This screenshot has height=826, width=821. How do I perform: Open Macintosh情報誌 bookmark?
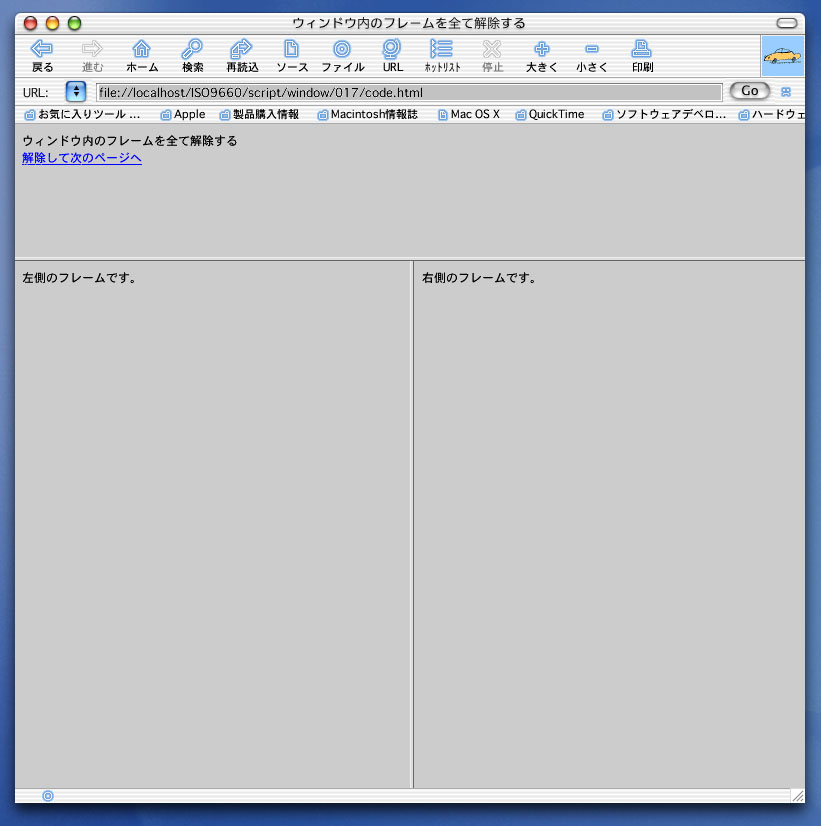(x=368, y=114)
